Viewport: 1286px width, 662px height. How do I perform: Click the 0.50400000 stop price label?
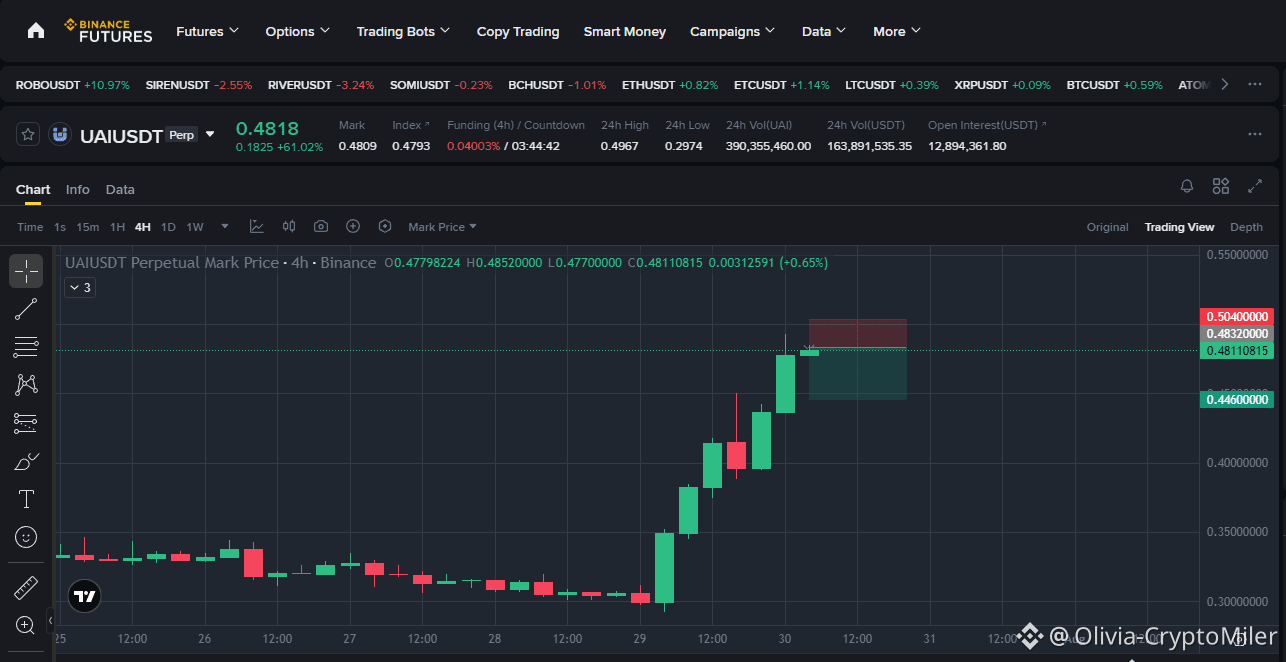pyautogui.click(x=1236, y=317)
